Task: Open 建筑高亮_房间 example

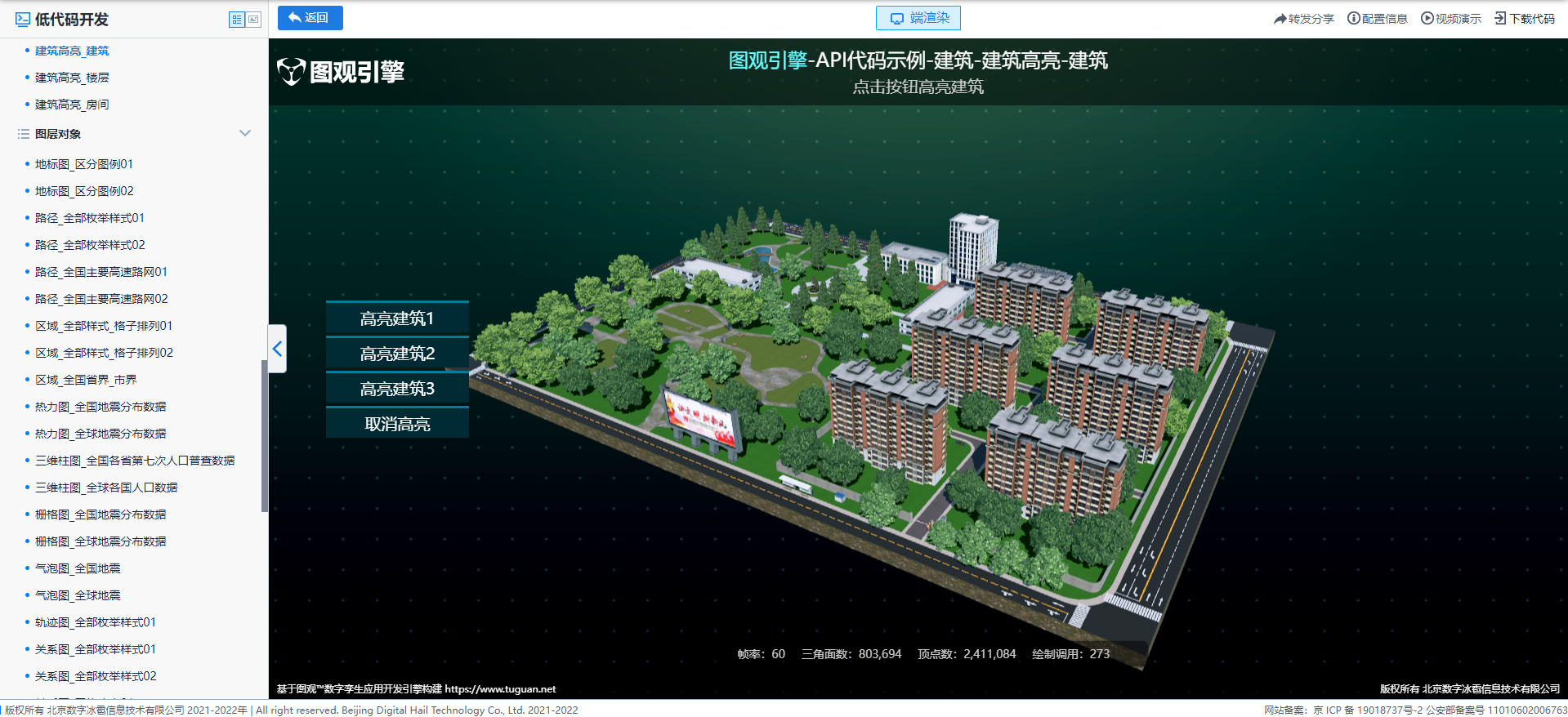Action: pyautogui.click(x=72, y=105)
